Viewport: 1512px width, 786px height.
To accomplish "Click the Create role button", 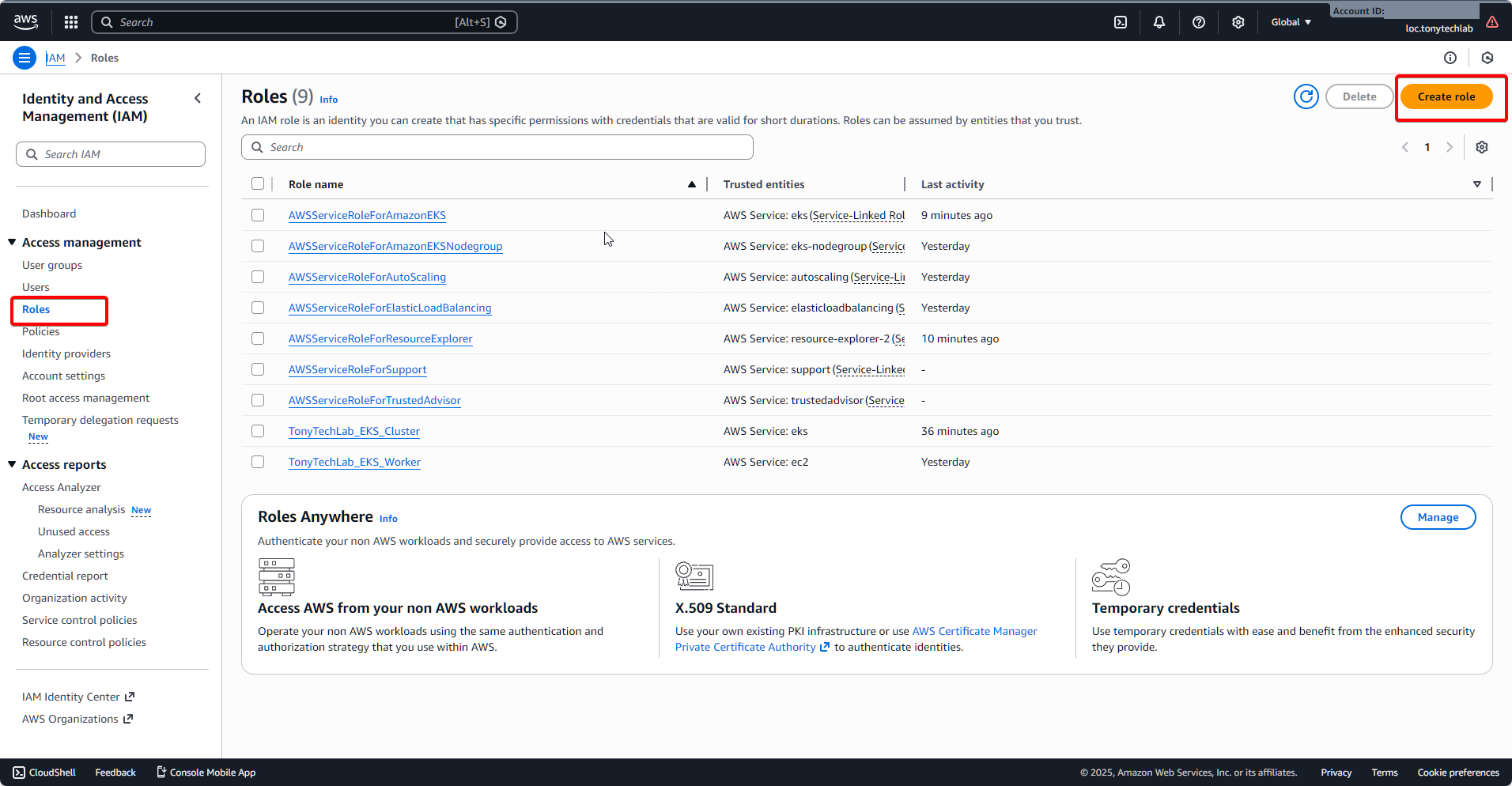I will click(1446, 96).
